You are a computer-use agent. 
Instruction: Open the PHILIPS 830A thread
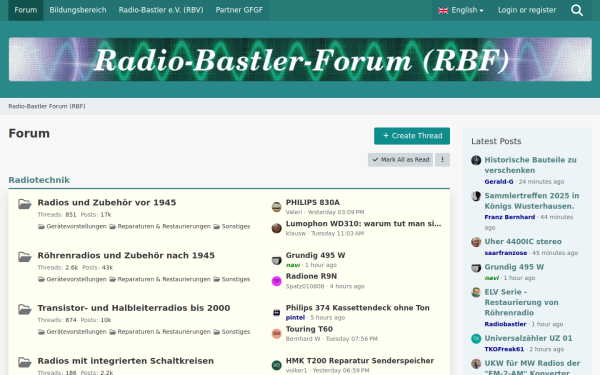313,202
